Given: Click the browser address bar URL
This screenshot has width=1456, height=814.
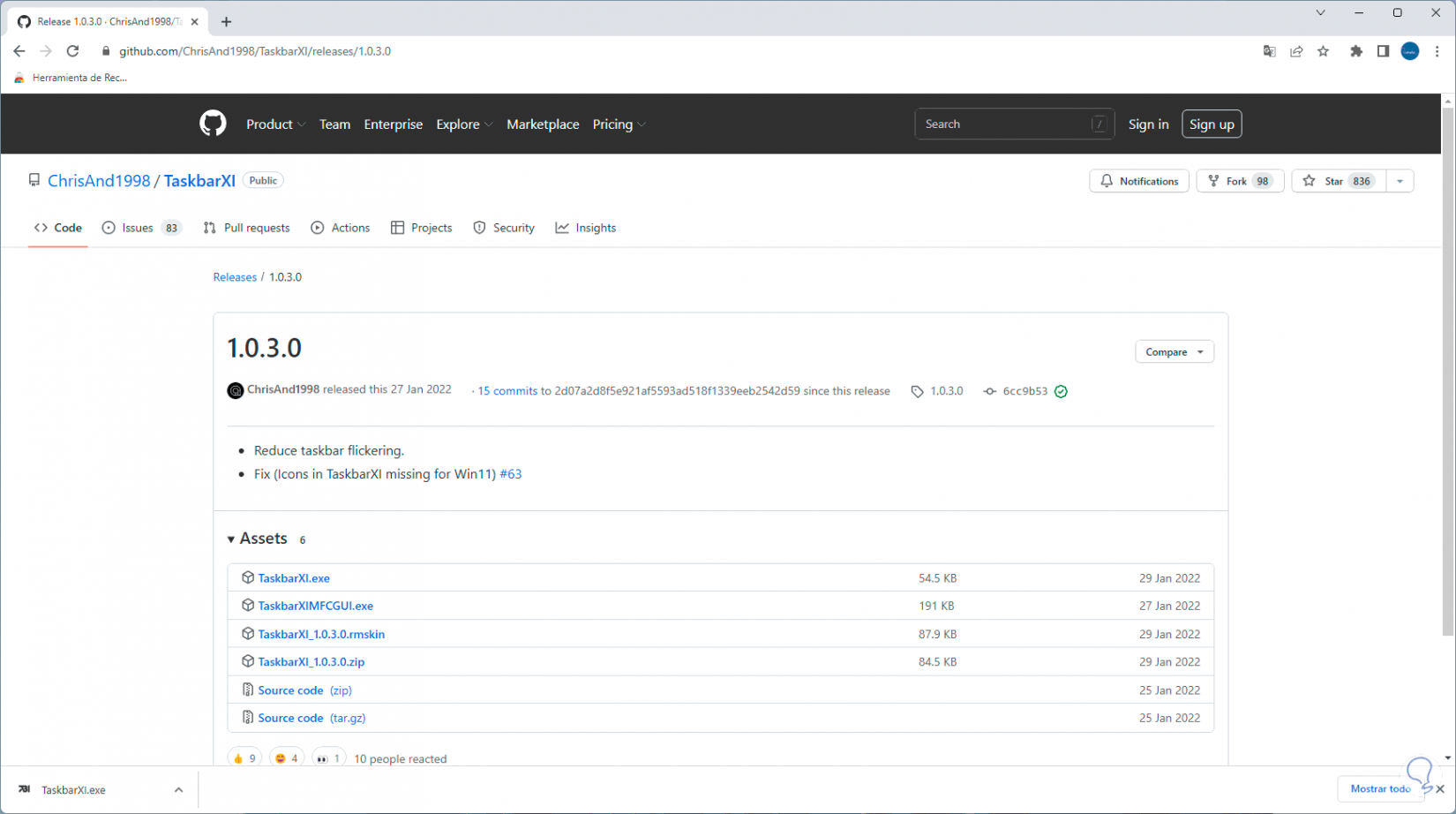Looking at the screenshot, I should pos(255,51).
